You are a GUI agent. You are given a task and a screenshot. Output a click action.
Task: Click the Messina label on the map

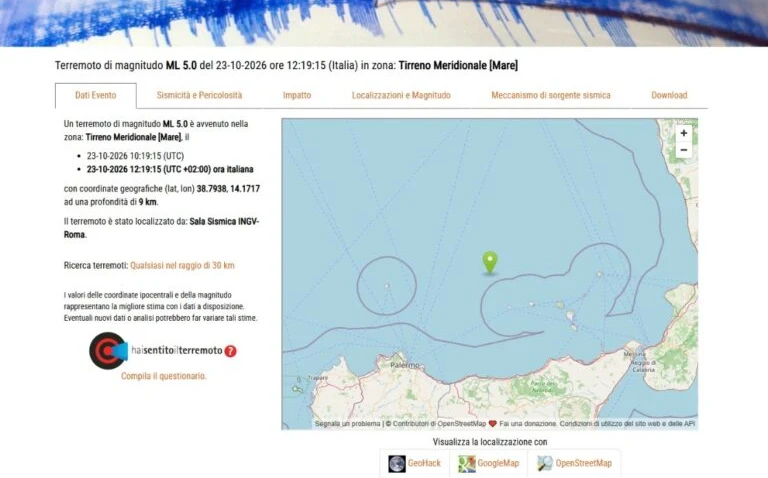click(635, 354)
